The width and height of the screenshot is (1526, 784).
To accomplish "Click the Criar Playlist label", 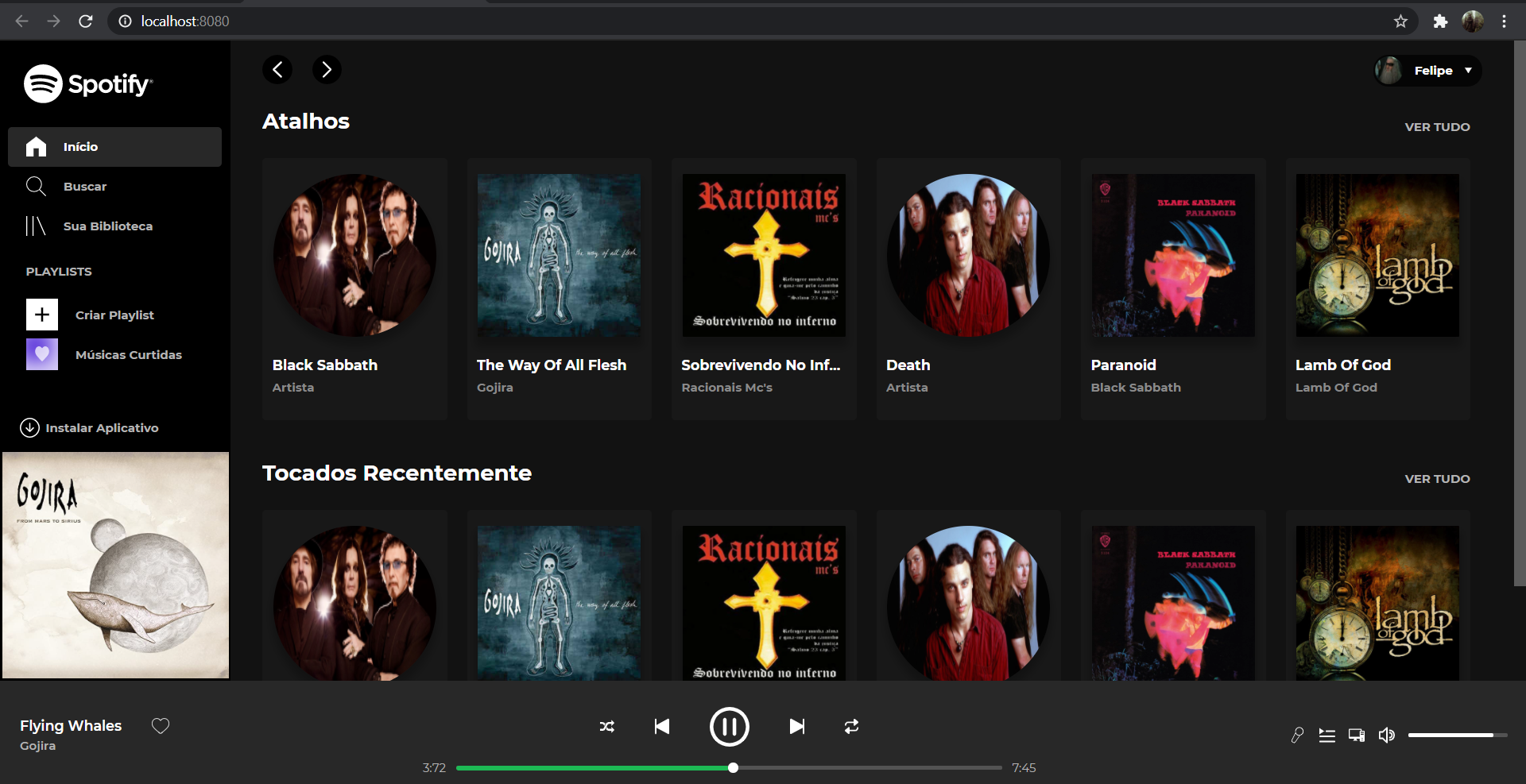I will [x=114, y=315].
